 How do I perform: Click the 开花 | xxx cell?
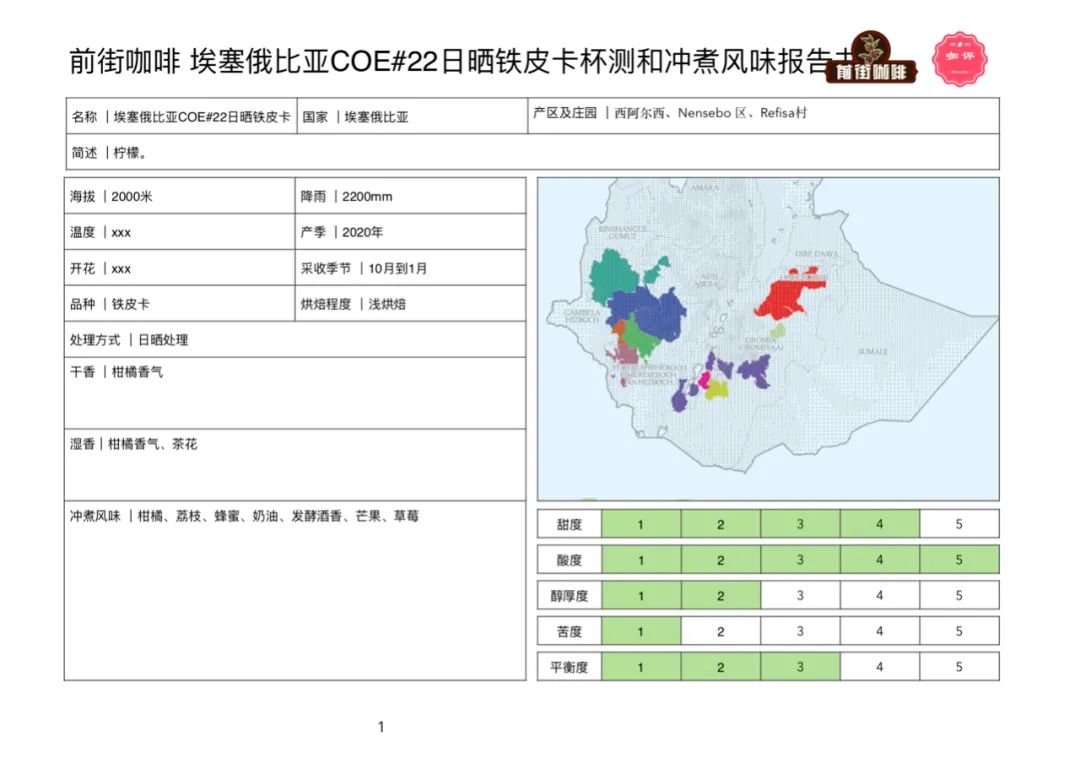(x=180, y=268)
